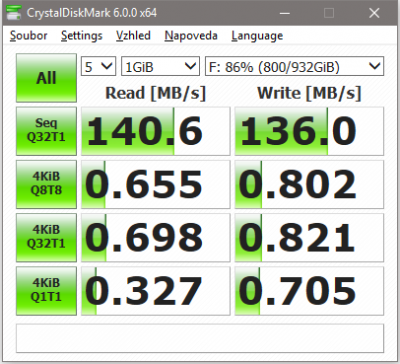The image size is (400, 364).
Task: Start the 4KiB Q1T1 test
Action: [x=46, y=291]
